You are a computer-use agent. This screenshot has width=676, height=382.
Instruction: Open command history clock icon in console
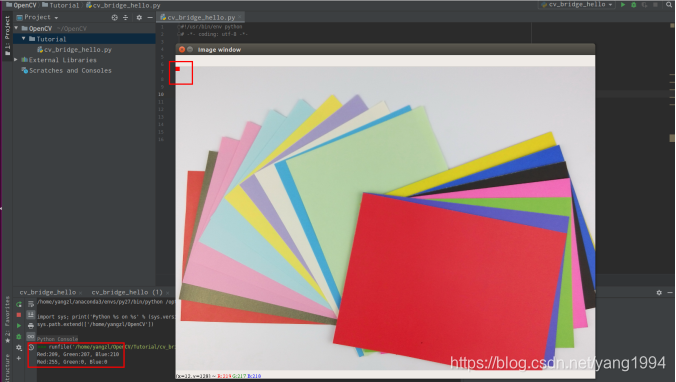point(31,347)
